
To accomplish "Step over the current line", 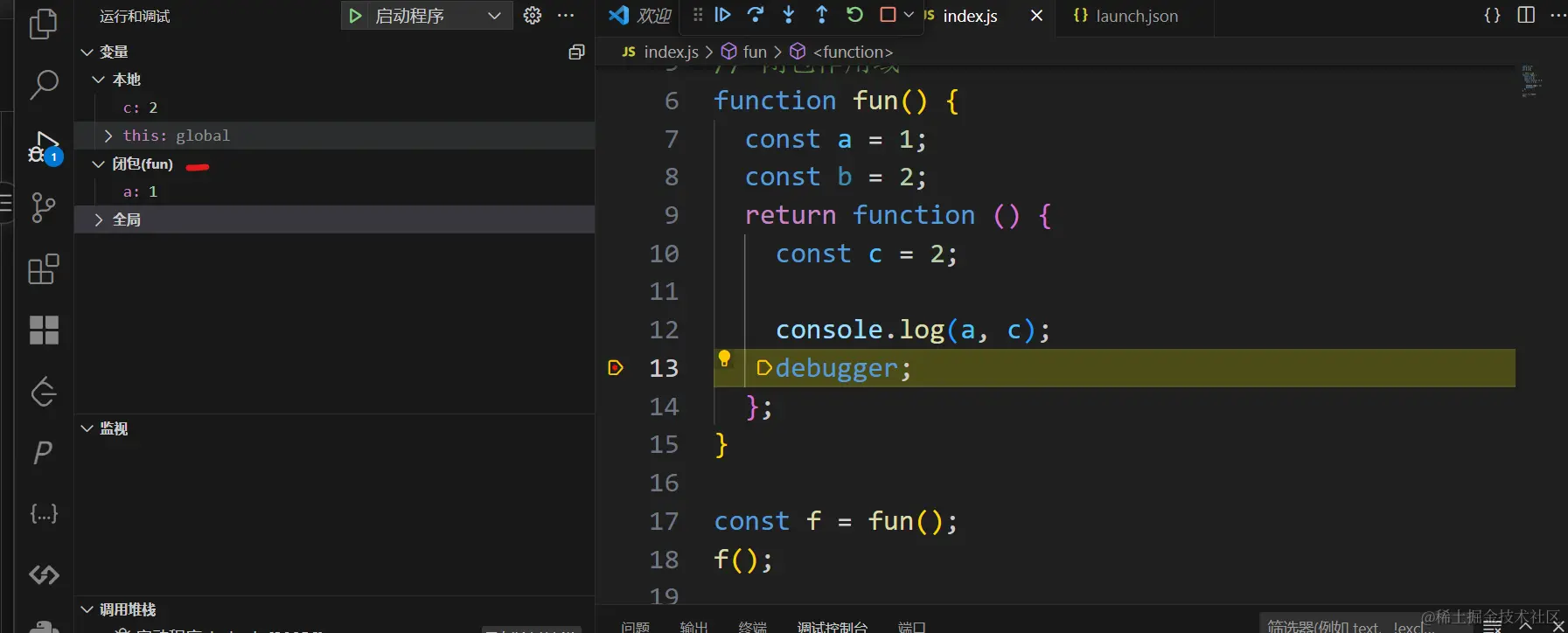I will [x=756, y=15].
